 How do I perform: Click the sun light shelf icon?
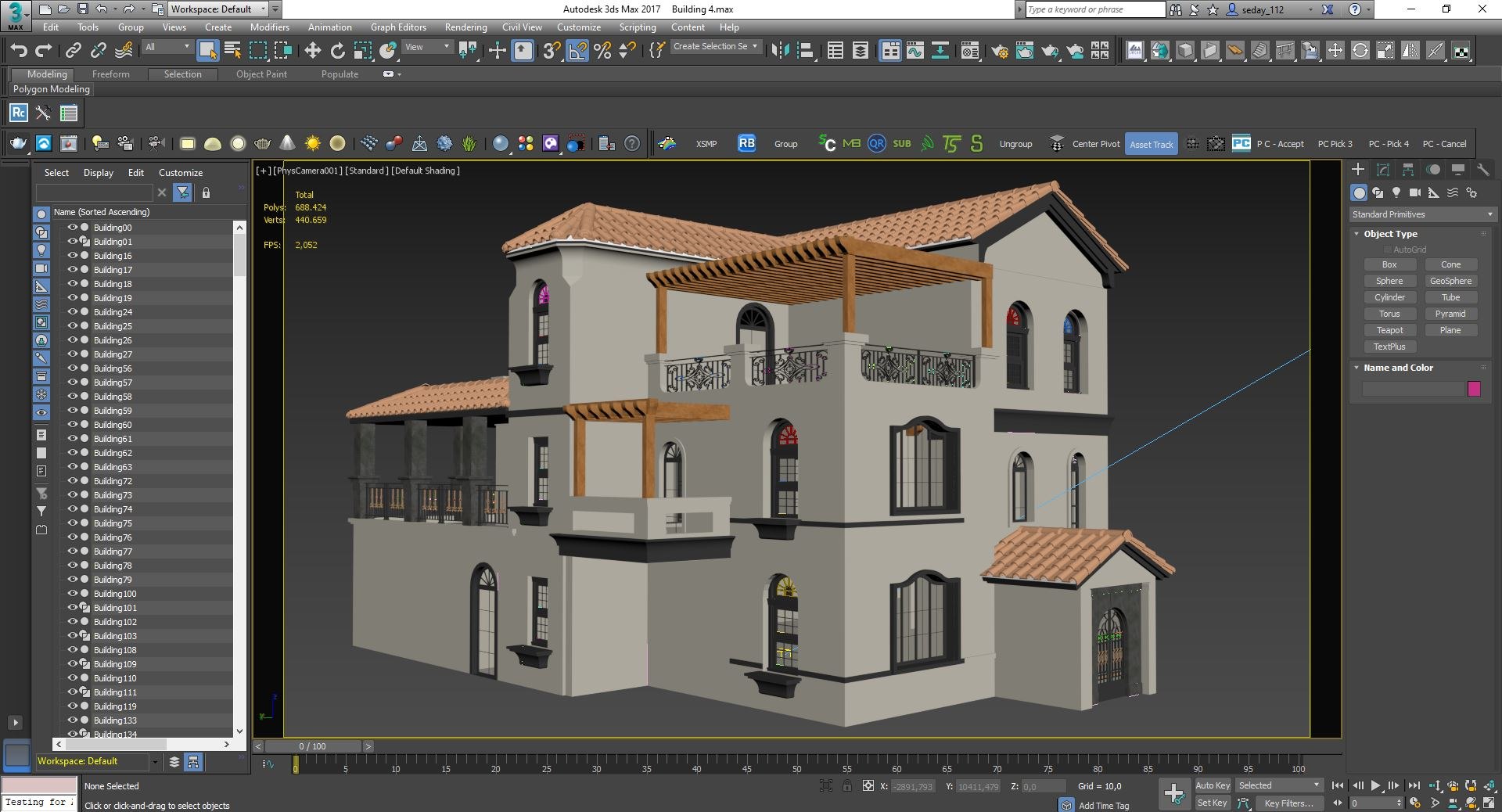click(312, 143)
